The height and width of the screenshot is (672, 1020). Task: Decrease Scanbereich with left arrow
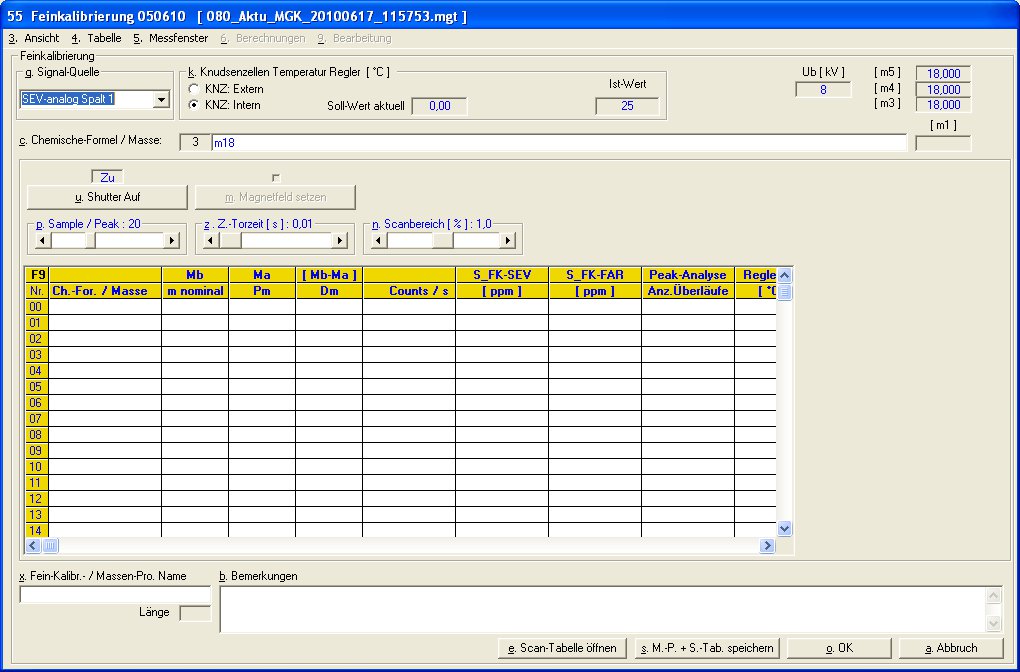tap(379, 241)
